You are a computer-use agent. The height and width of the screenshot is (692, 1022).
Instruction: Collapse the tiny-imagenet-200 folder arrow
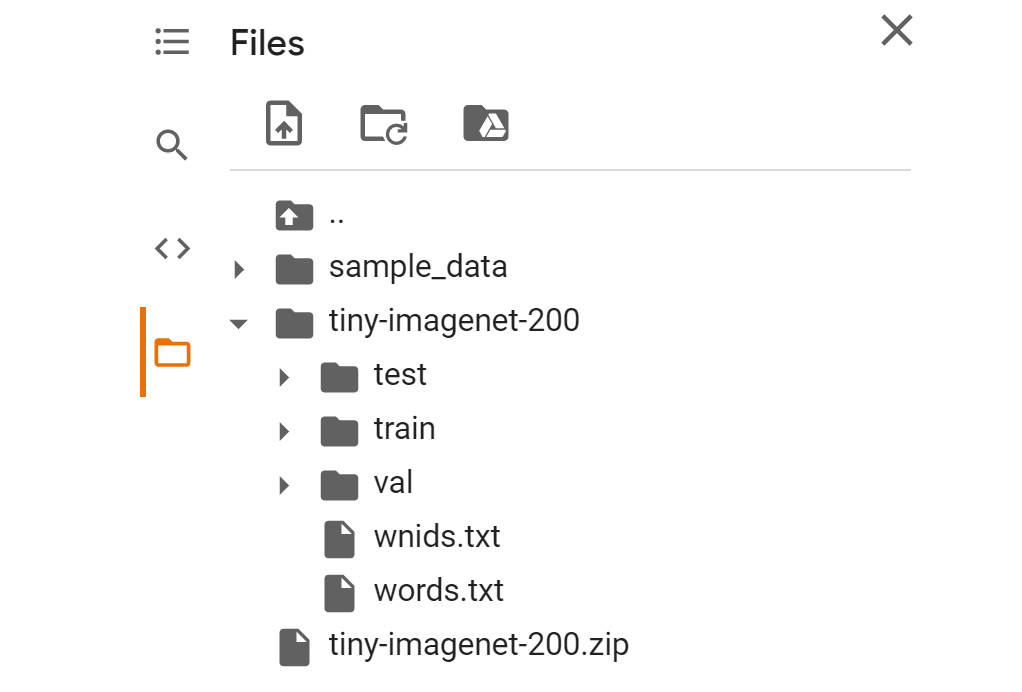[x=238, y=323]
